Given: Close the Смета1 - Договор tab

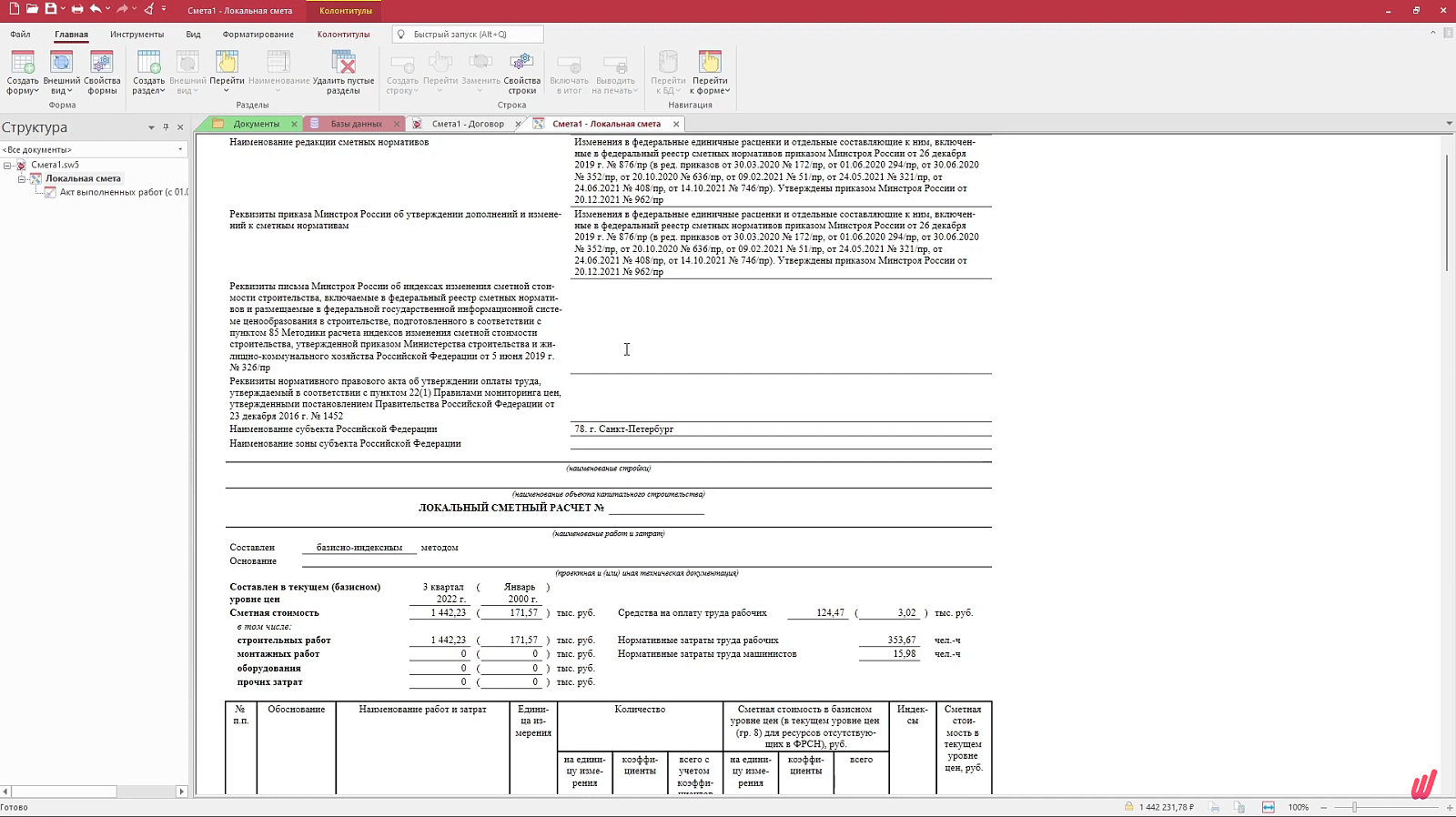Looking at the screenshot, I should [x=518, y=124].
